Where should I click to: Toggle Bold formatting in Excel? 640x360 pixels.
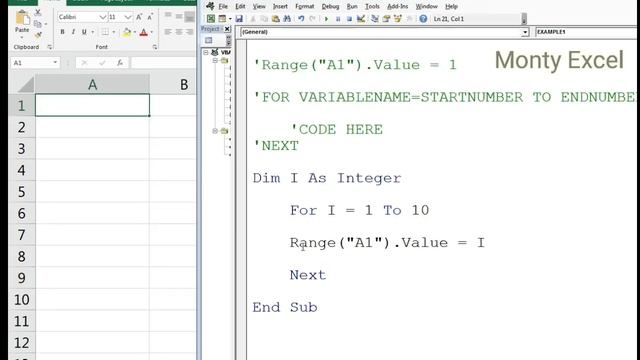tap(62, 32)
